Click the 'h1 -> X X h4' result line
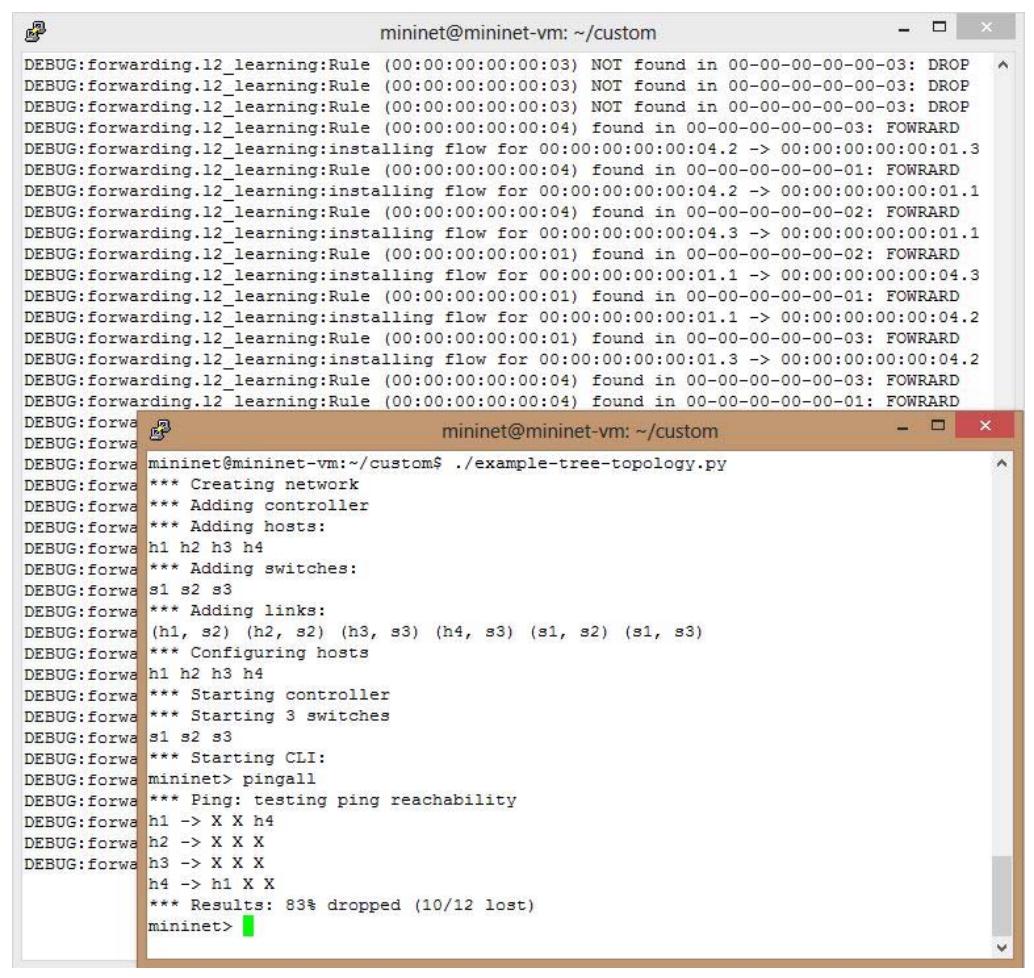Viewport: 1034px width, 978px height. [x=211, y=821]
